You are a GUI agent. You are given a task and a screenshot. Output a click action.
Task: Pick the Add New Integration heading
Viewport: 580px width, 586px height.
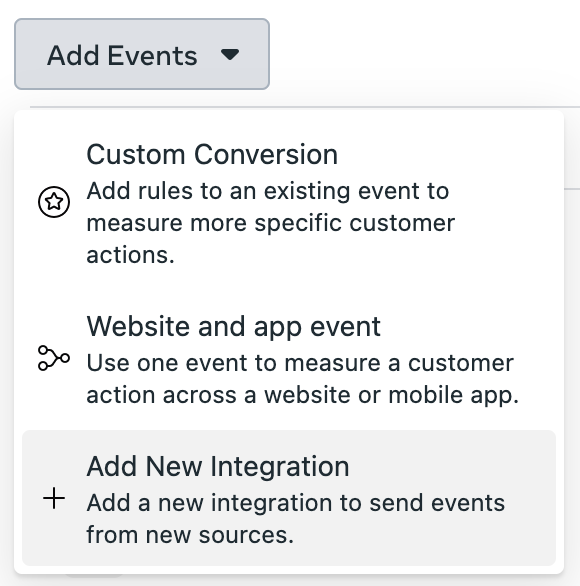click(218, 466)
